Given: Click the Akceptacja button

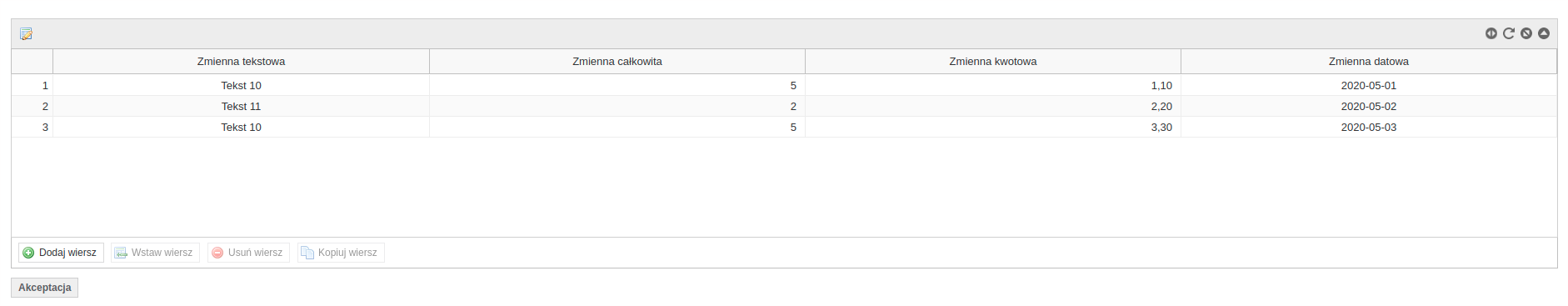Looking at the screenshot, I should (45, 288).
